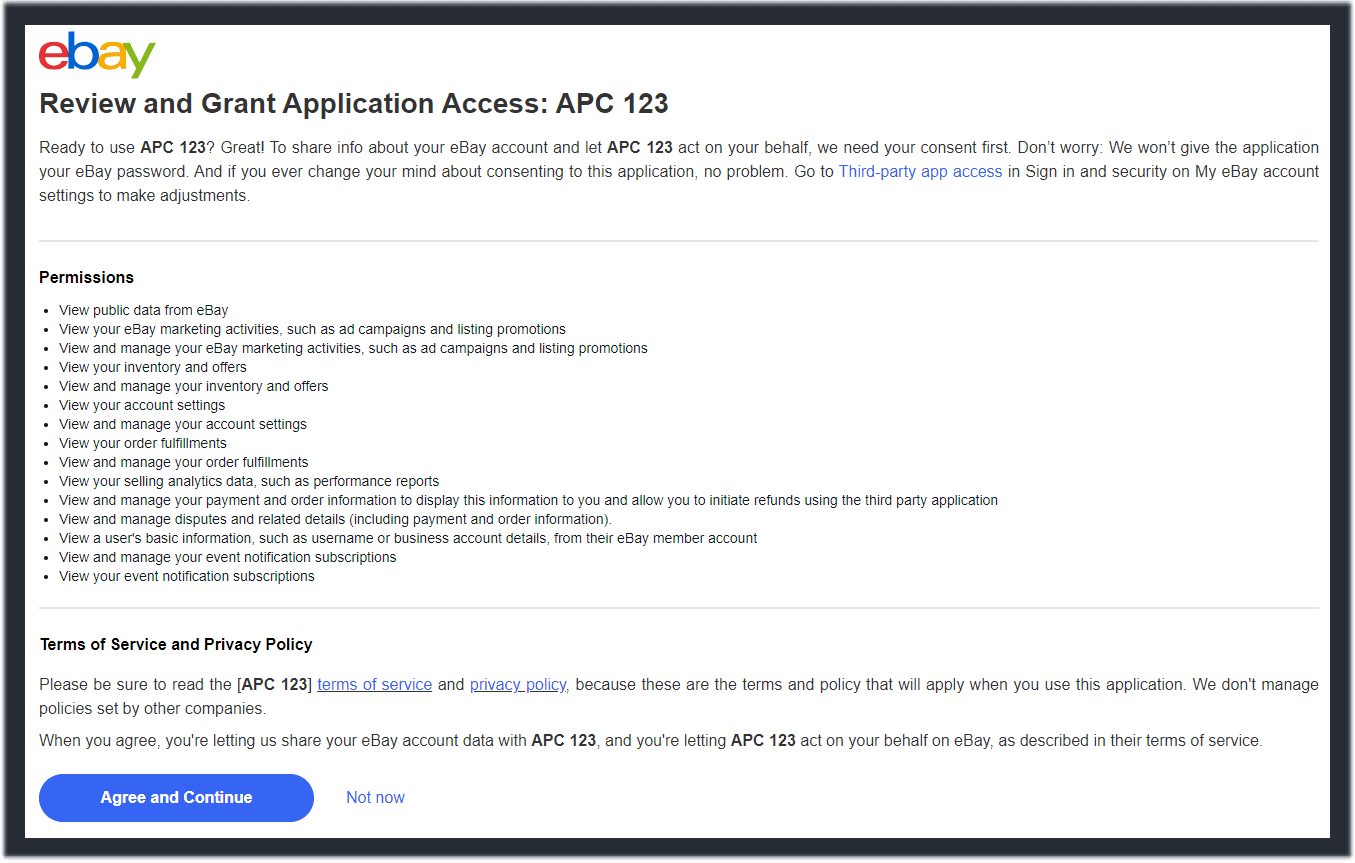Click the Agree and Continue button
Viewport: 1355px width, 863px height.
[176, 798]
